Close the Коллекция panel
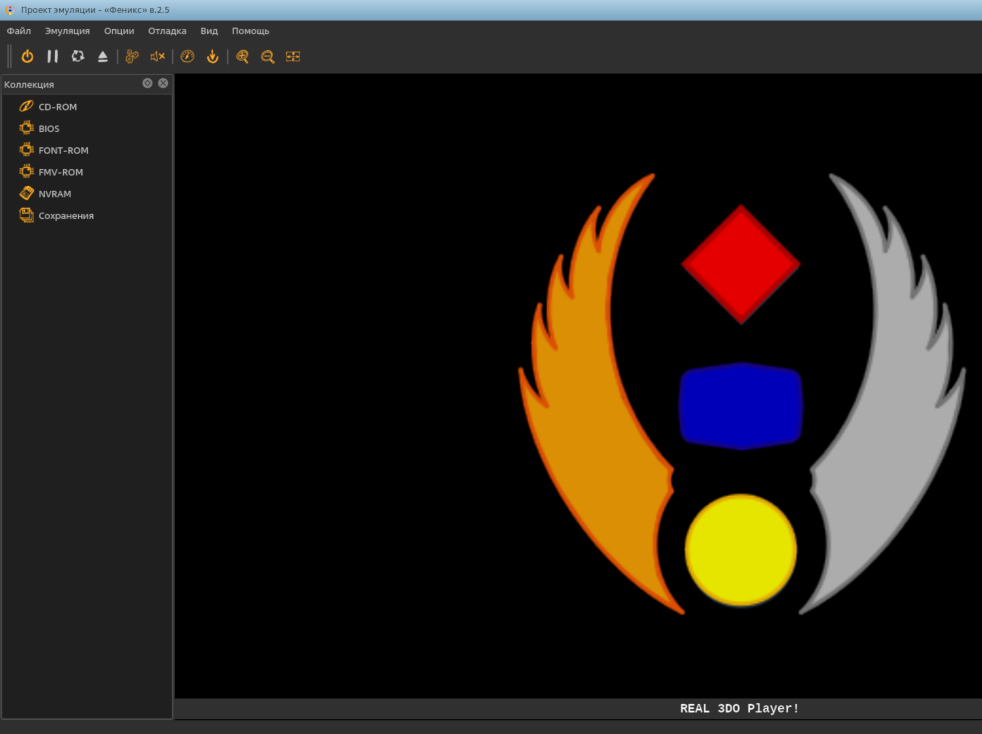This screenshot has width=982, height=734. pyautogui.click(x=163, y=83)
